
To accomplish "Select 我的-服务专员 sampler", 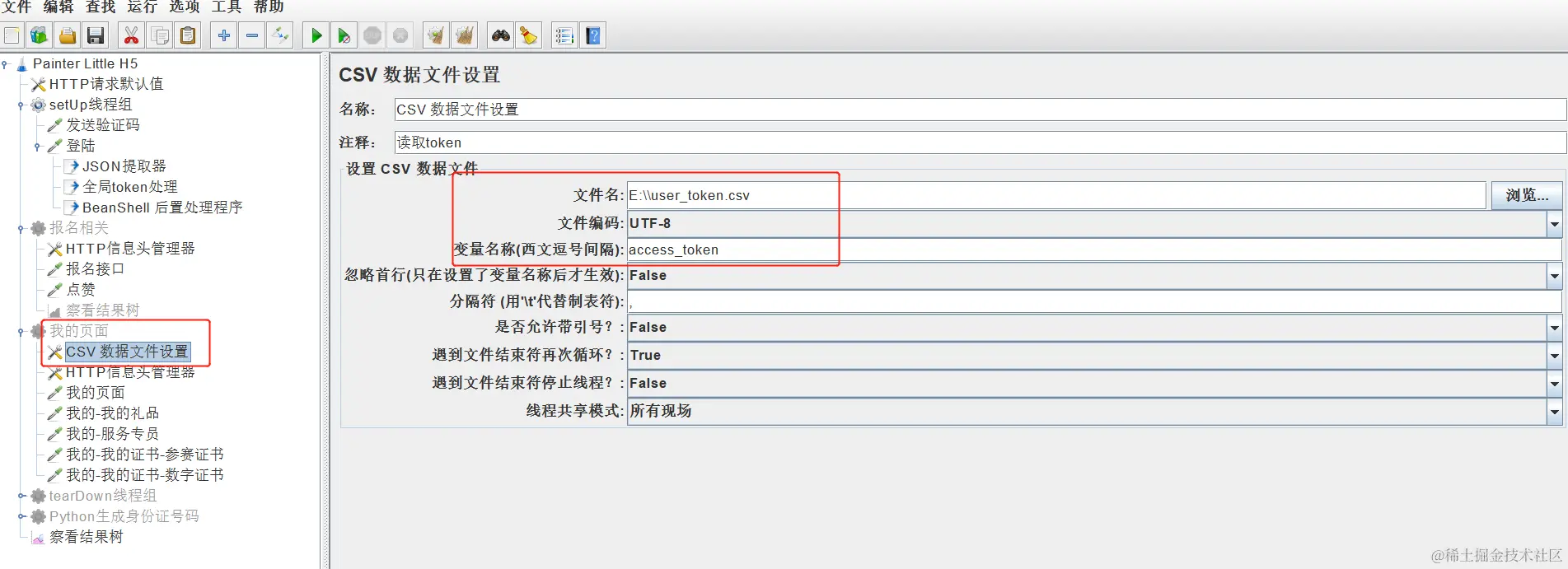I will click(x=112, y=434).
